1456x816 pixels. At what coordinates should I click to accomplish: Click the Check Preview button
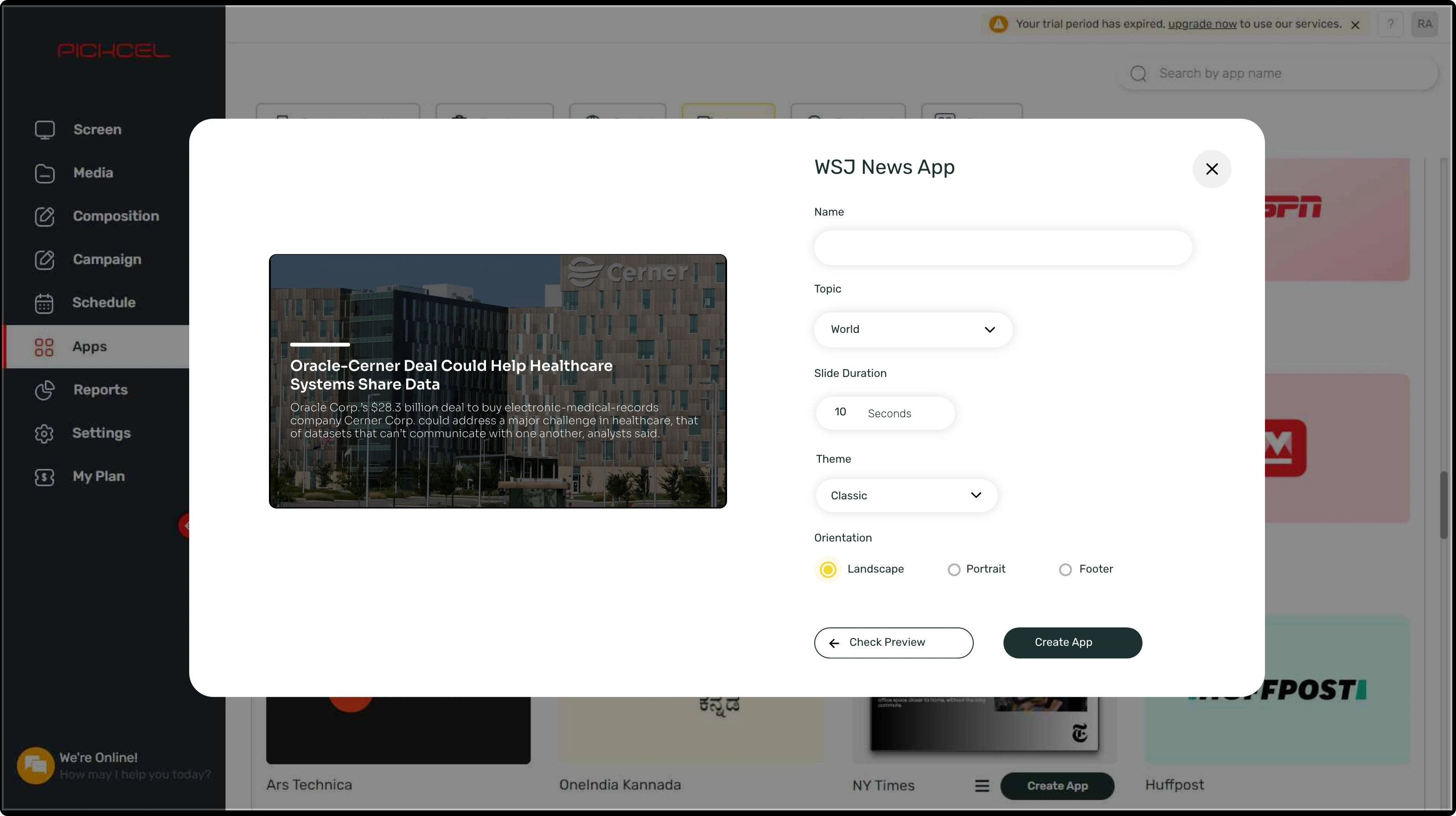tap(893, 643)
